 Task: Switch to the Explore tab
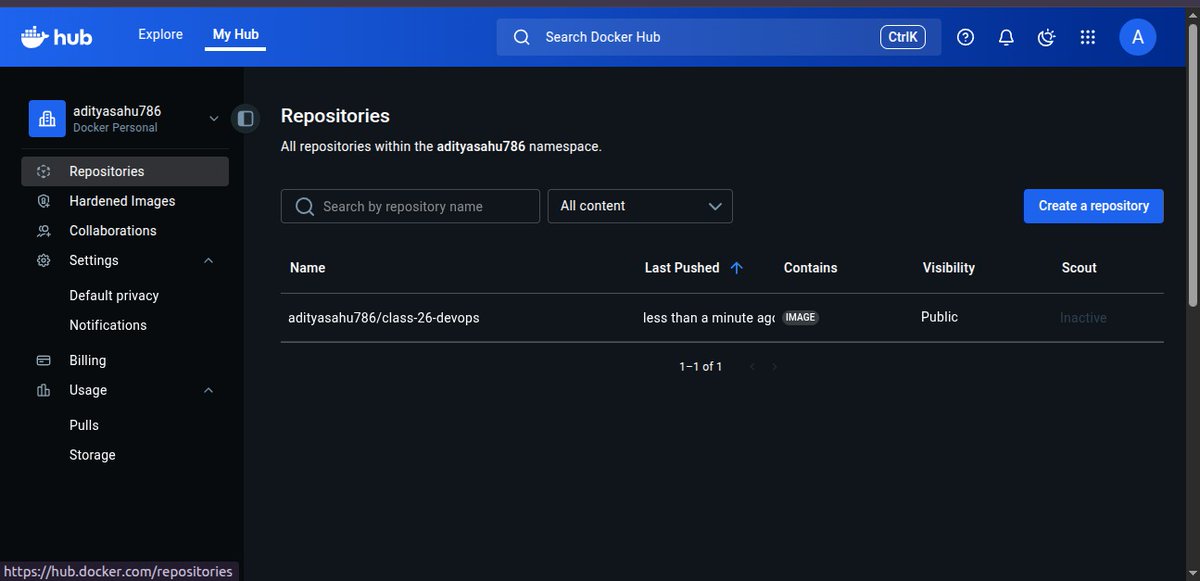(160, 35)
